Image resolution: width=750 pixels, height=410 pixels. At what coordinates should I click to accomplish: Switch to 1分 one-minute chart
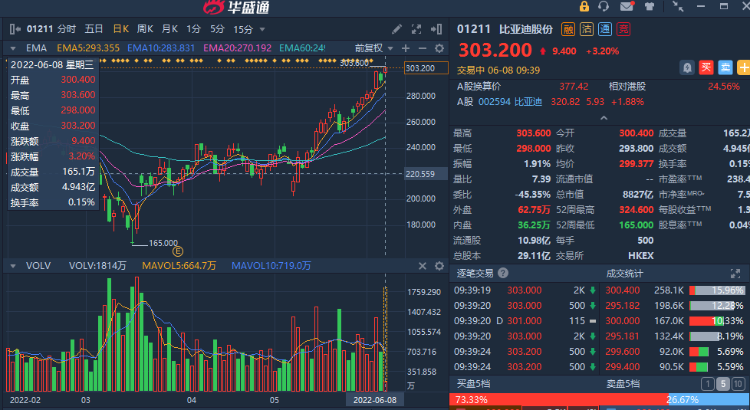click(x=194, y=29)
